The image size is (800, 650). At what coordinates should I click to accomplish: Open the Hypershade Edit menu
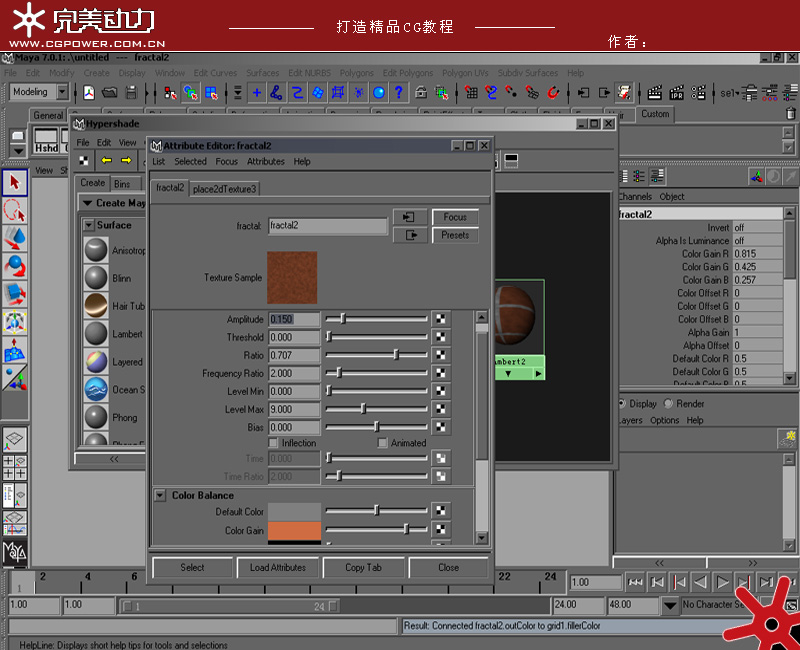point(104,142)
